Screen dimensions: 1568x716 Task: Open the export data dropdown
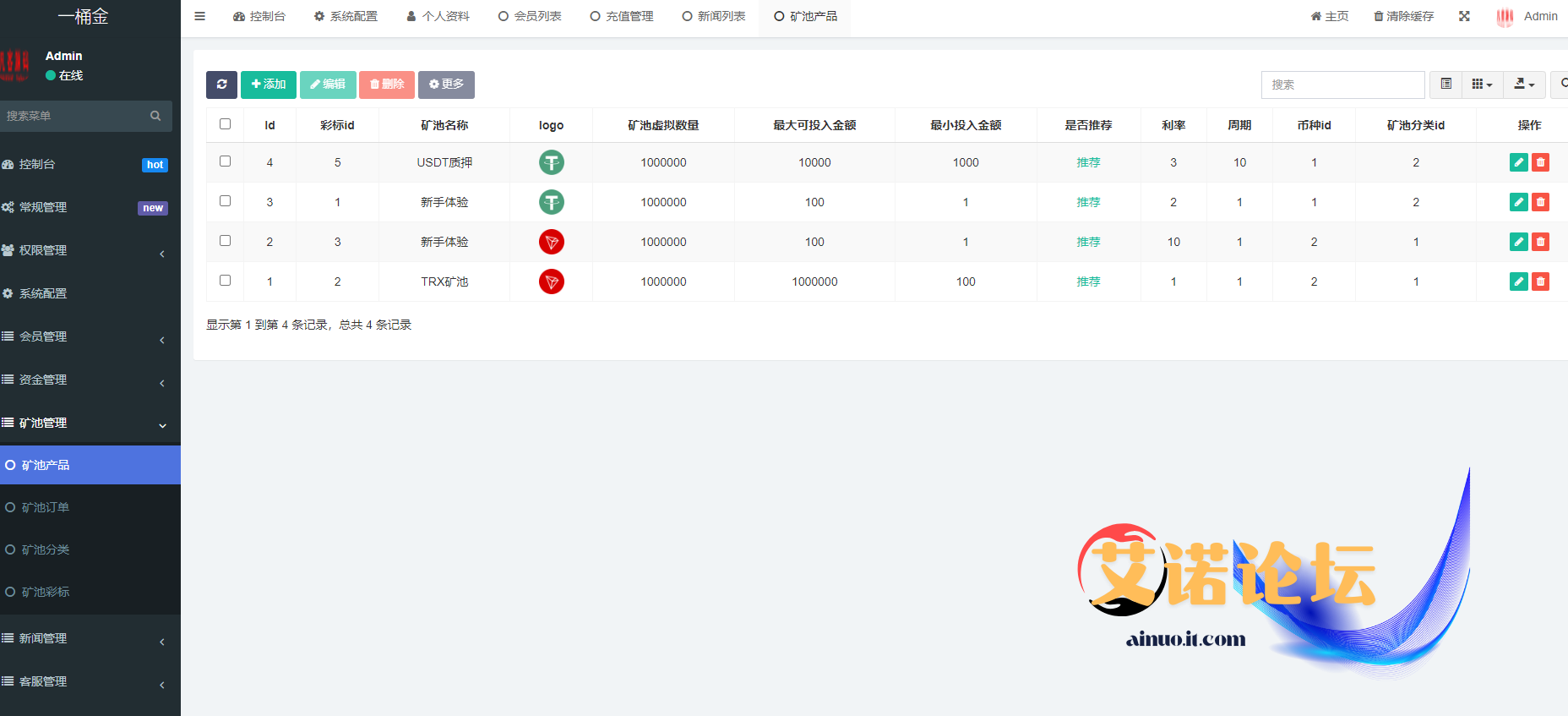[x=1524, y=85]
